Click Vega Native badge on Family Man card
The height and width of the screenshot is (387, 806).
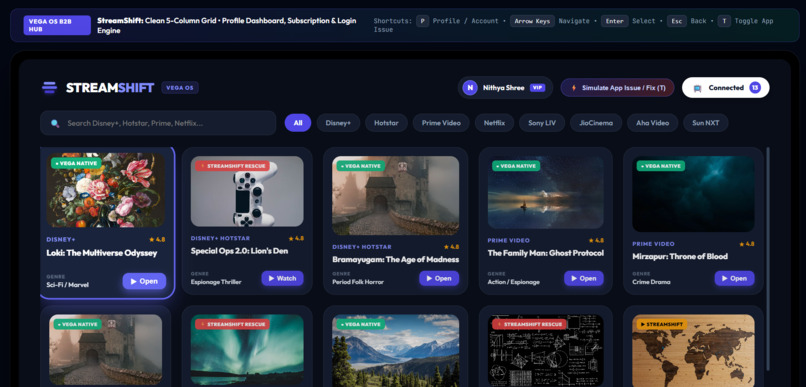click(516, 166)
